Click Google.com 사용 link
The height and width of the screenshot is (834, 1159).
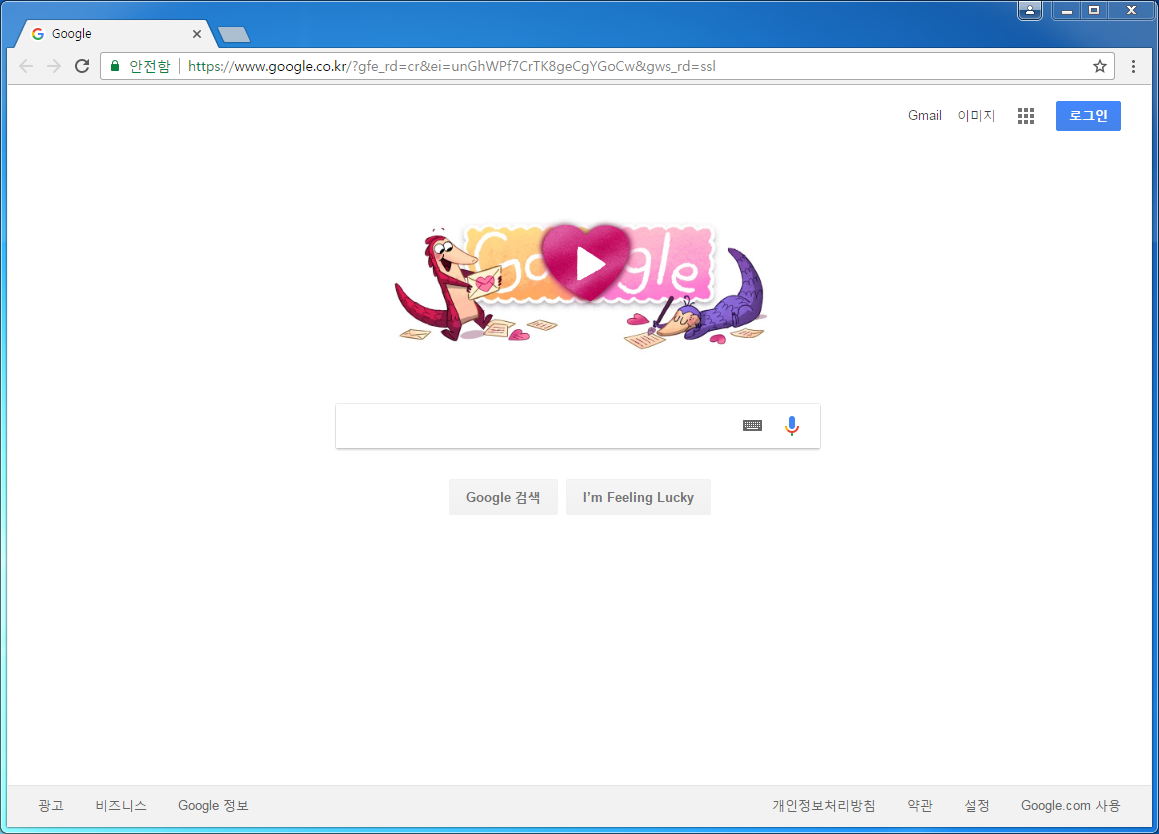[1070, 805]
